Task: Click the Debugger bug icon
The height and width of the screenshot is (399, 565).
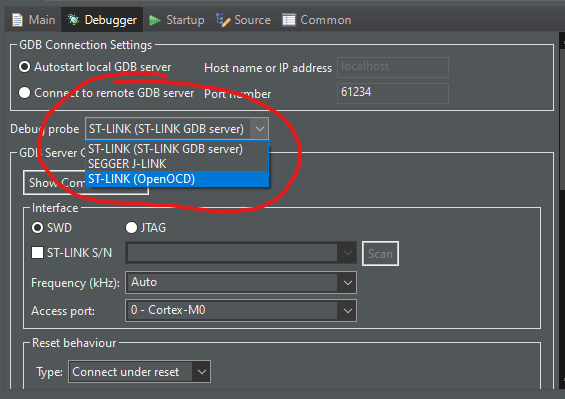Action: coord(74,20)
